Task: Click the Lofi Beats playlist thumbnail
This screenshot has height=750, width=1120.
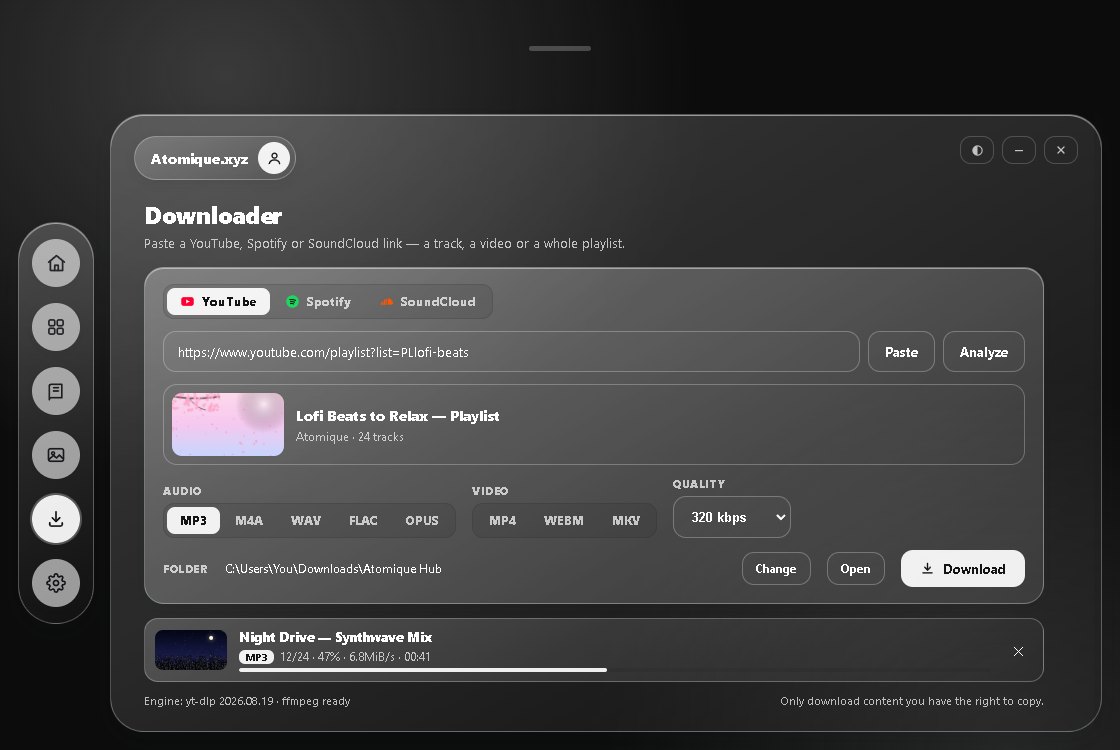Action: tap(228, 424)
